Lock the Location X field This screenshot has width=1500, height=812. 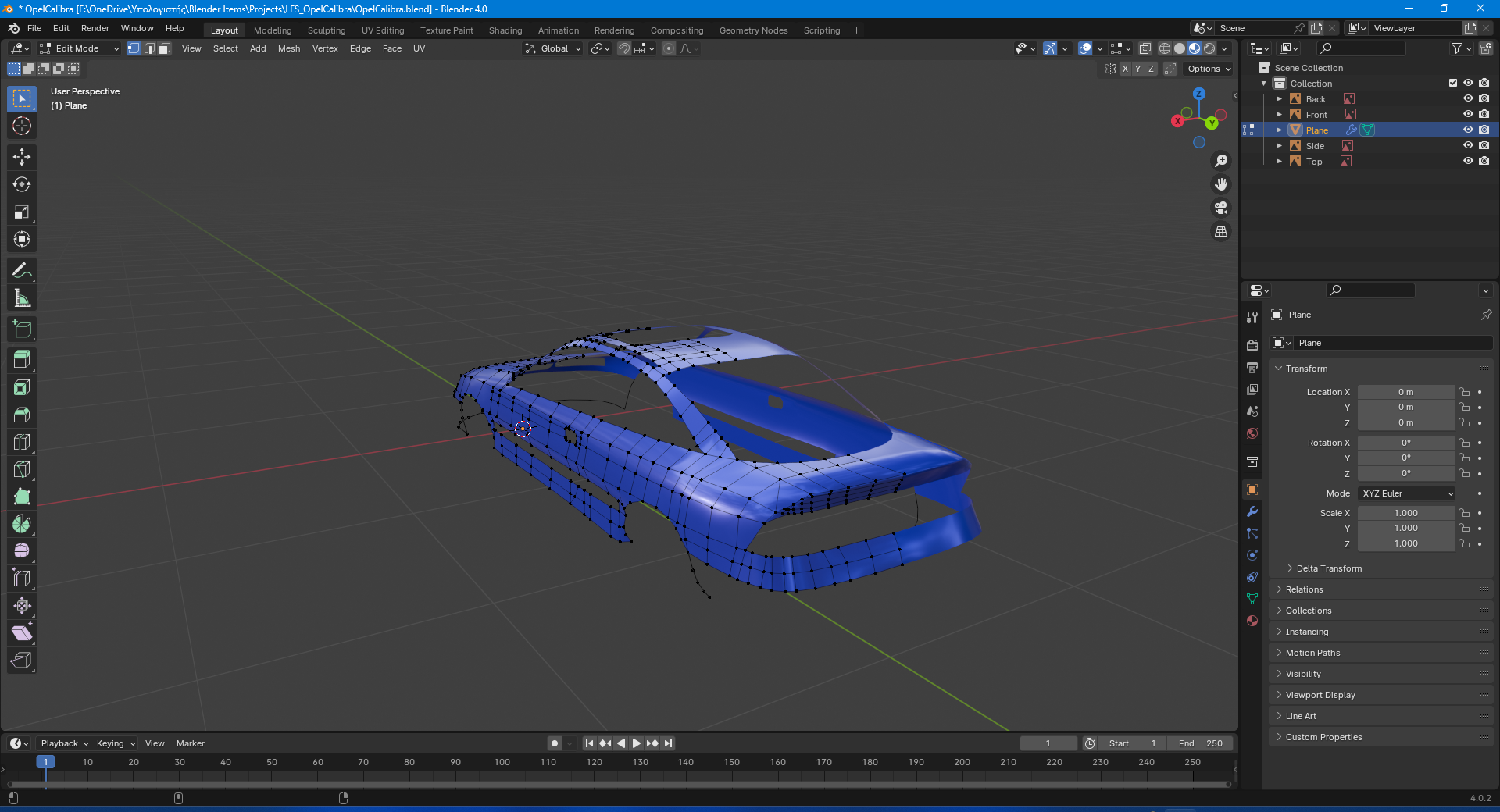pos(1465,392)
